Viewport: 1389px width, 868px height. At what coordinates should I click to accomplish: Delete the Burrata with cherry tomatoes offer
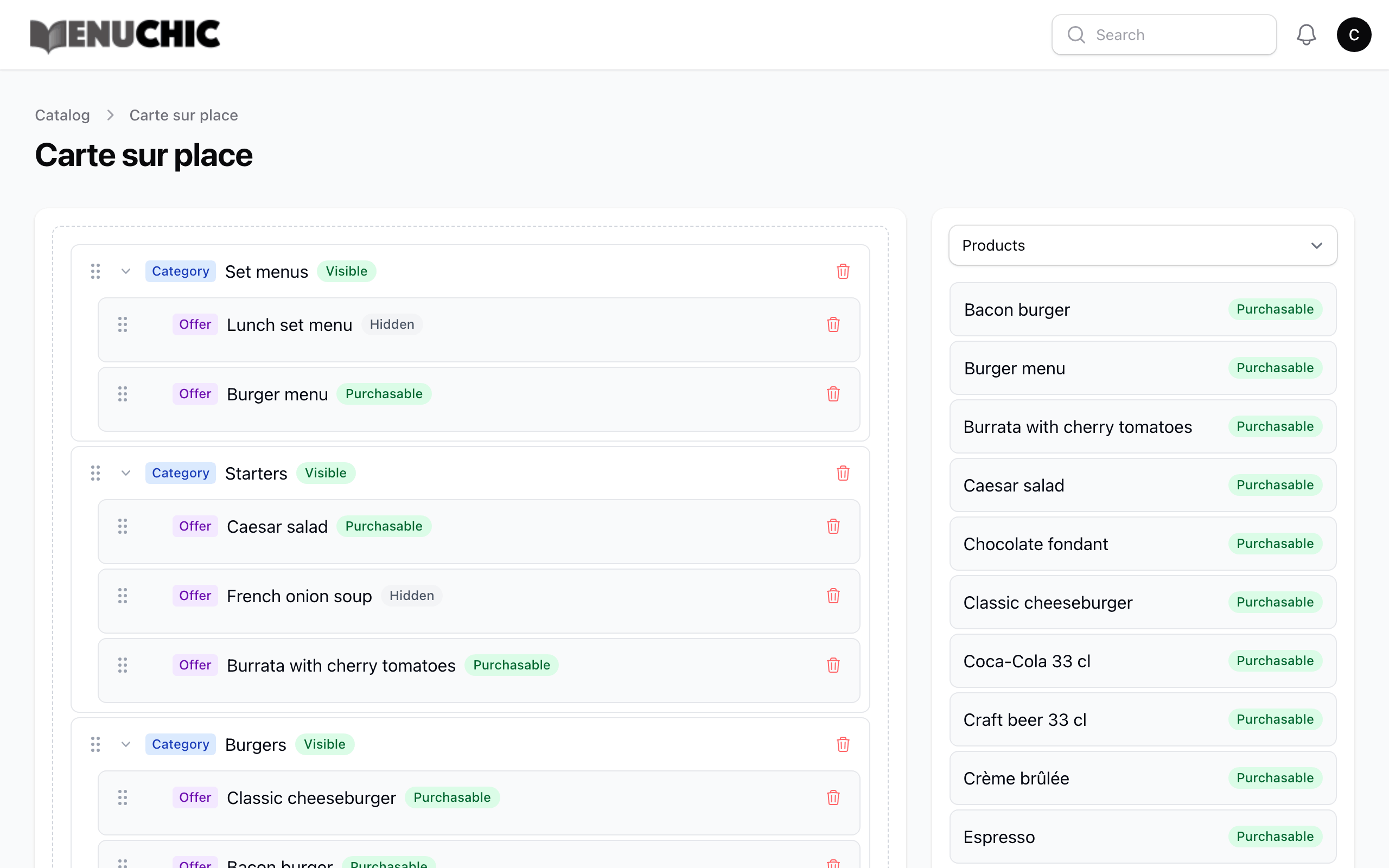coord(833,665)
